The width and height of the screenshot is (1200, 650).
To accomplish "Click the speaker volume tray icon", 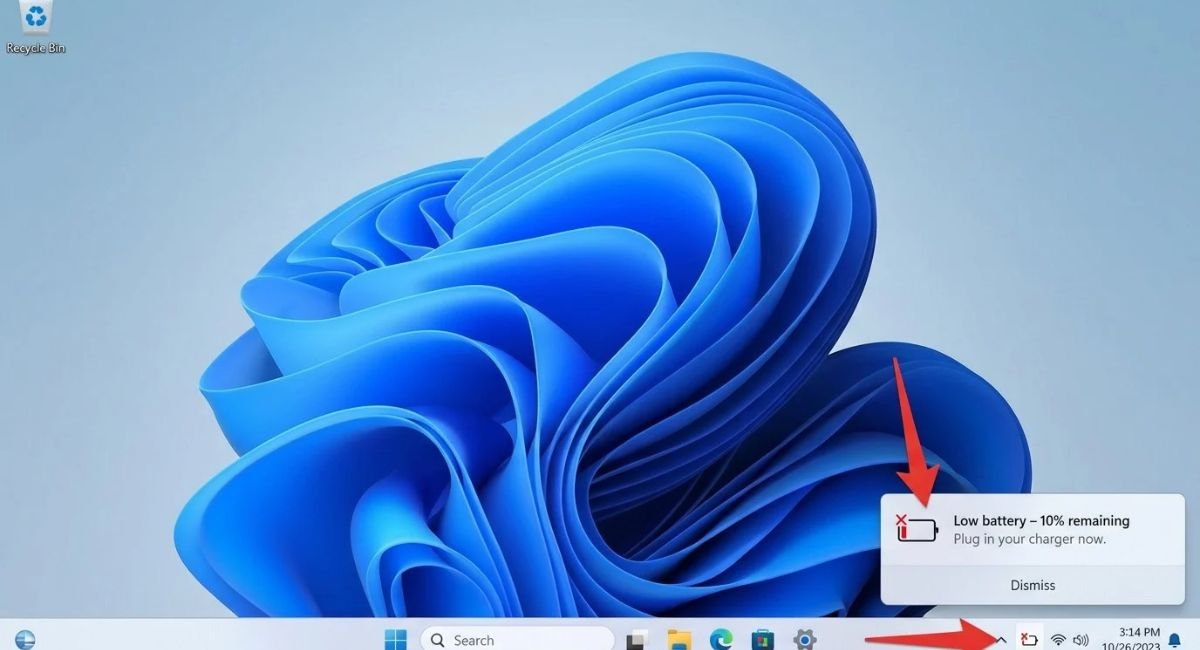I will [1081, 639].
